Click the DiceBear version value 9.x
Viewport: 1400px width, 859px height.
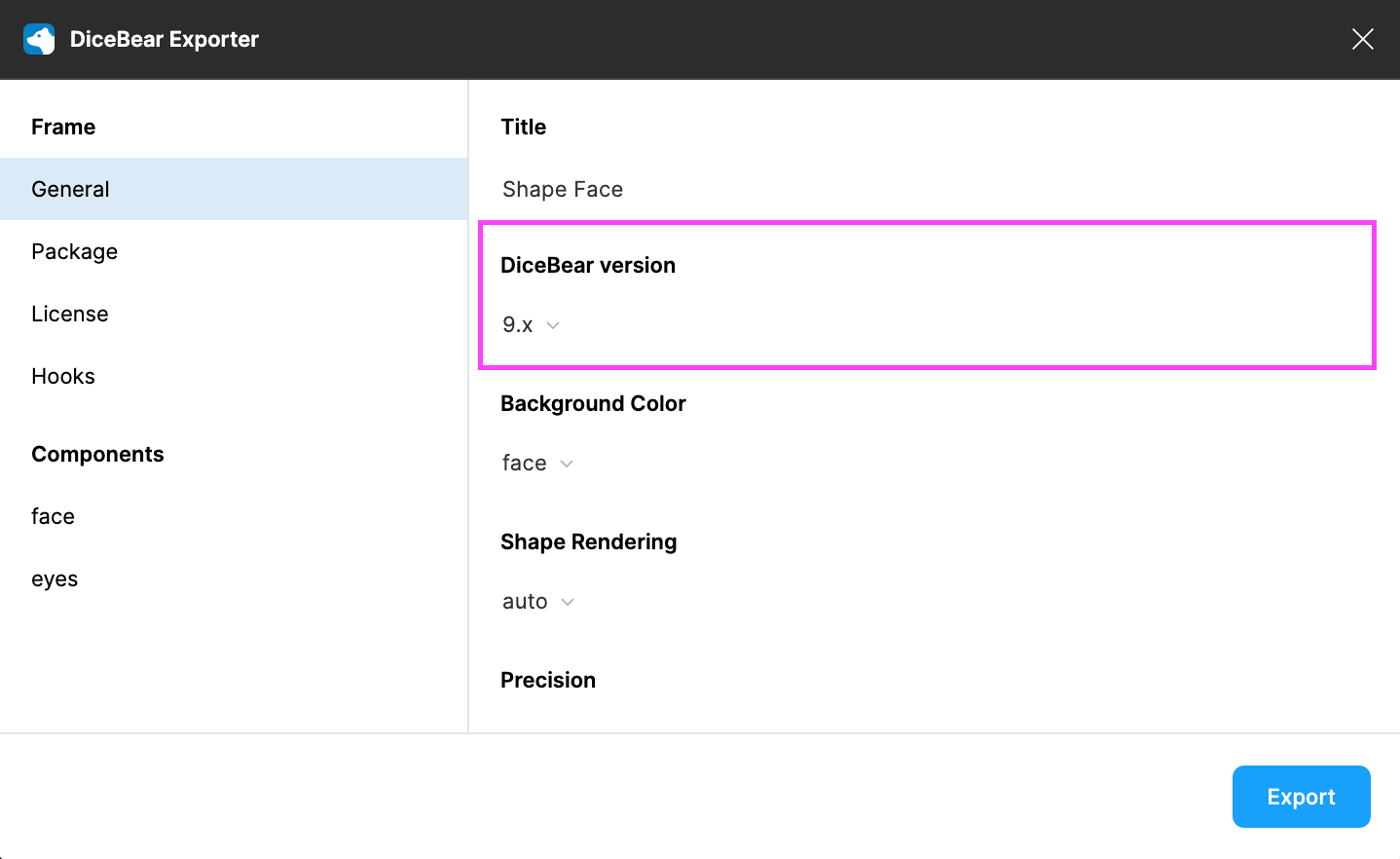click(x=515, y=324)
